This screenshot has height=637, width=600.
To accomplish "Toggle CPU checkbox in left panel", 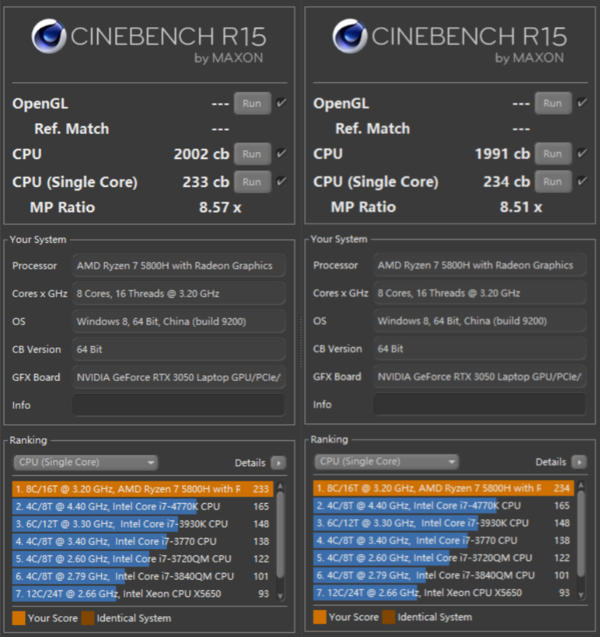I will point(281,153).
